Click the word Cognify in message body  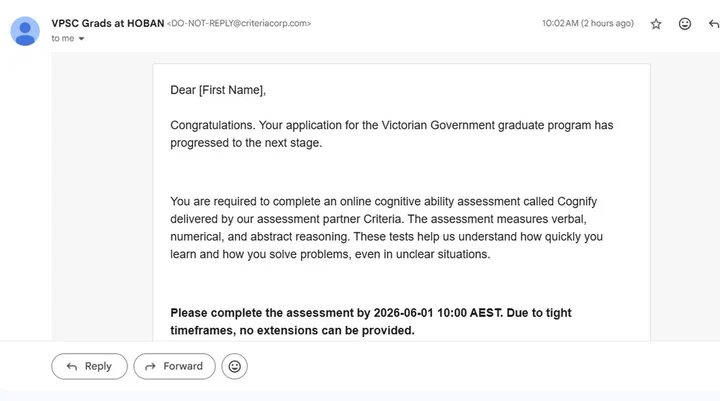pos(577,202)
